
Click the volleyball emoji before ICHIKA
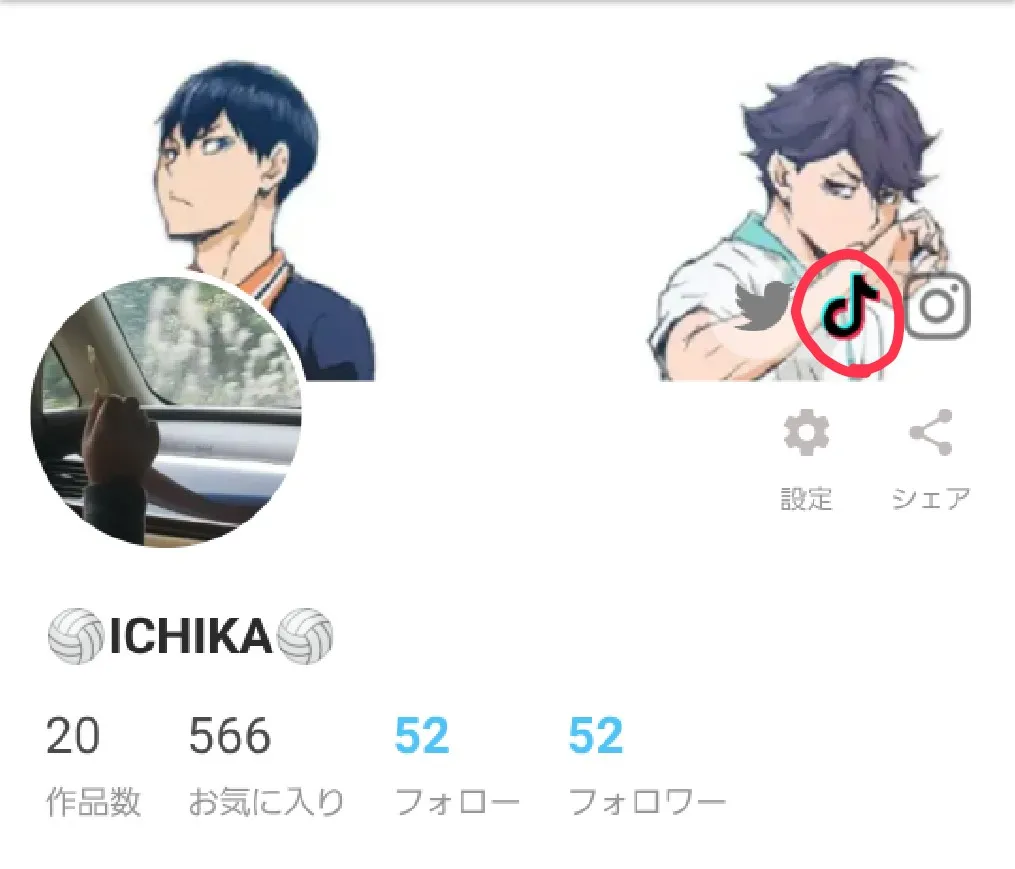76,637
